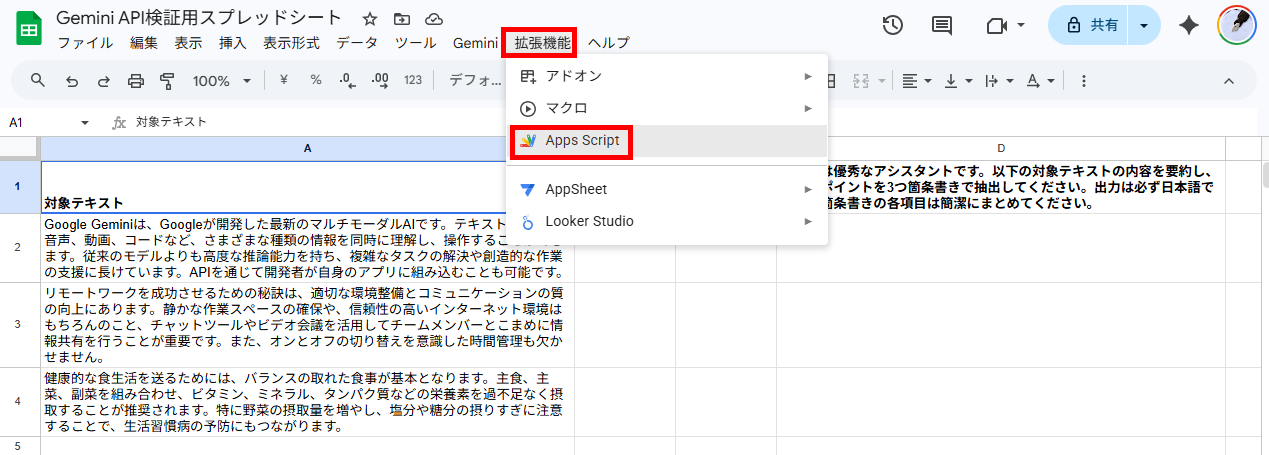The image size is (1269, 455).
Task: Print the spreadsheet with printer icon
Action: pyautogui.click(x=135, y=81)
